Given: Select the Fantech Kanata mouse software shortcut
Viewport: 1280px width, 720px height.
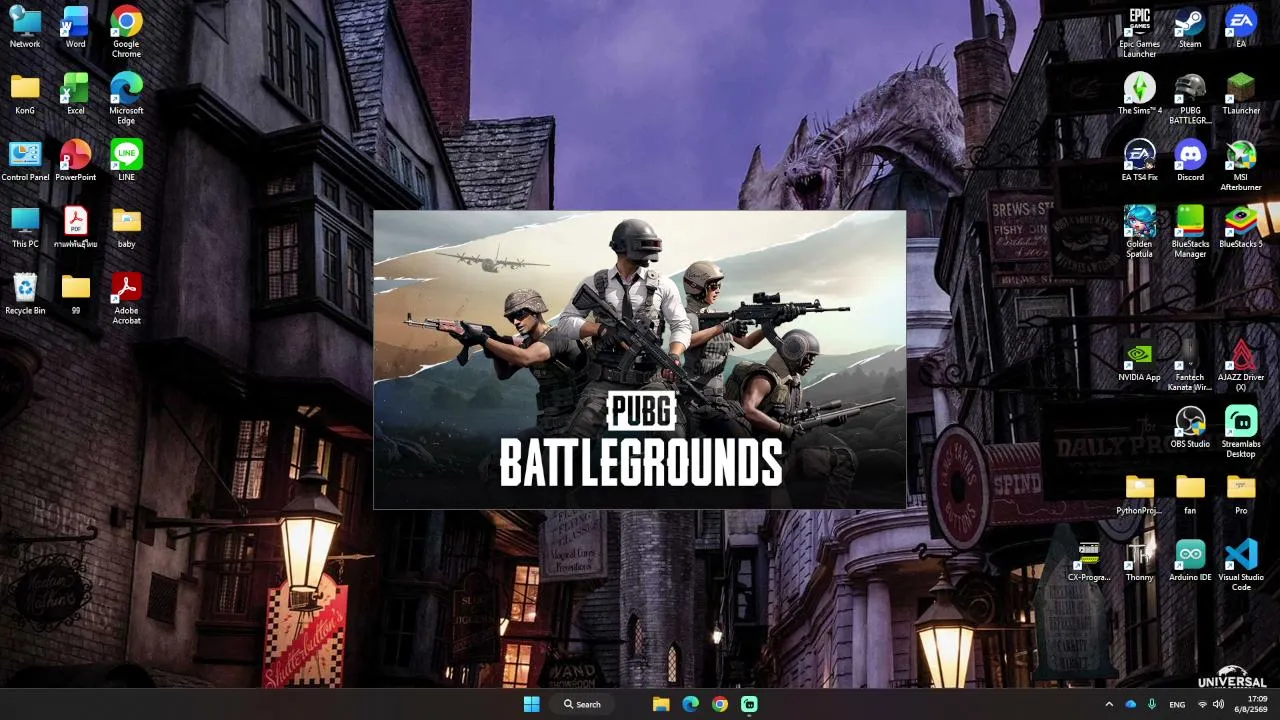Looking at the screenshot, I should [1190, 366].
